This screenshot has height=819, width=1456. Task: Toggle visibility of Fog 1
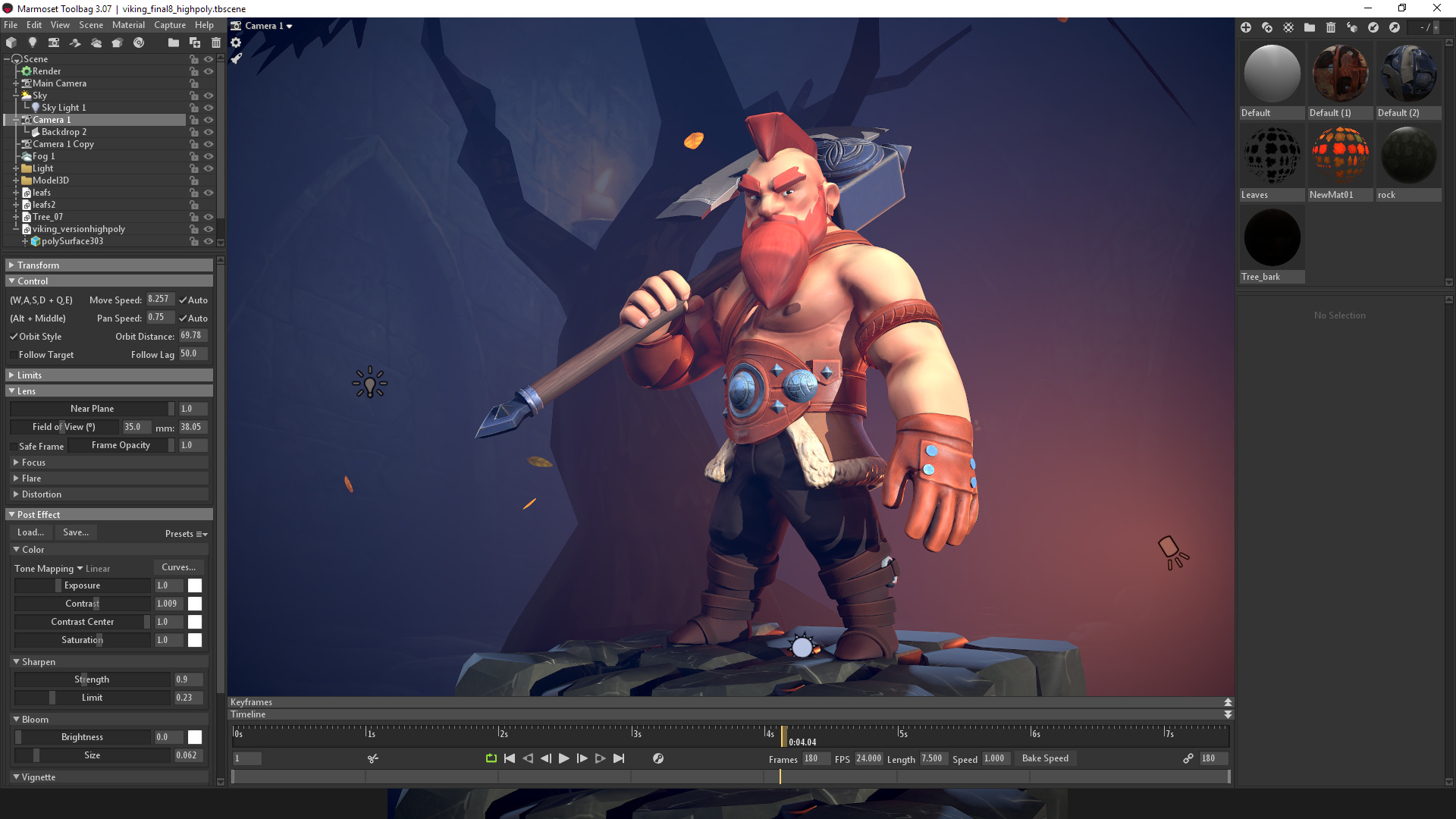pyautogui.click(x=209, y=156)
